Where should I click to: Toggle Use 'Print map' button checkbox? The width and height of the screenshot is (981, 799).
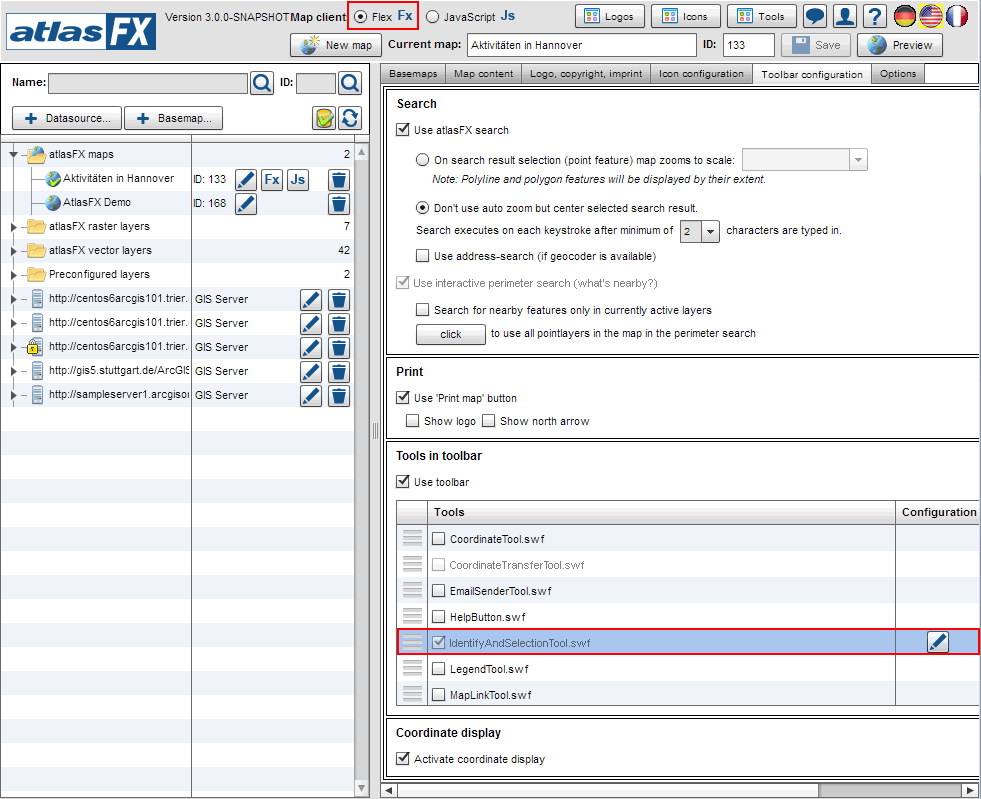point(403,397)
